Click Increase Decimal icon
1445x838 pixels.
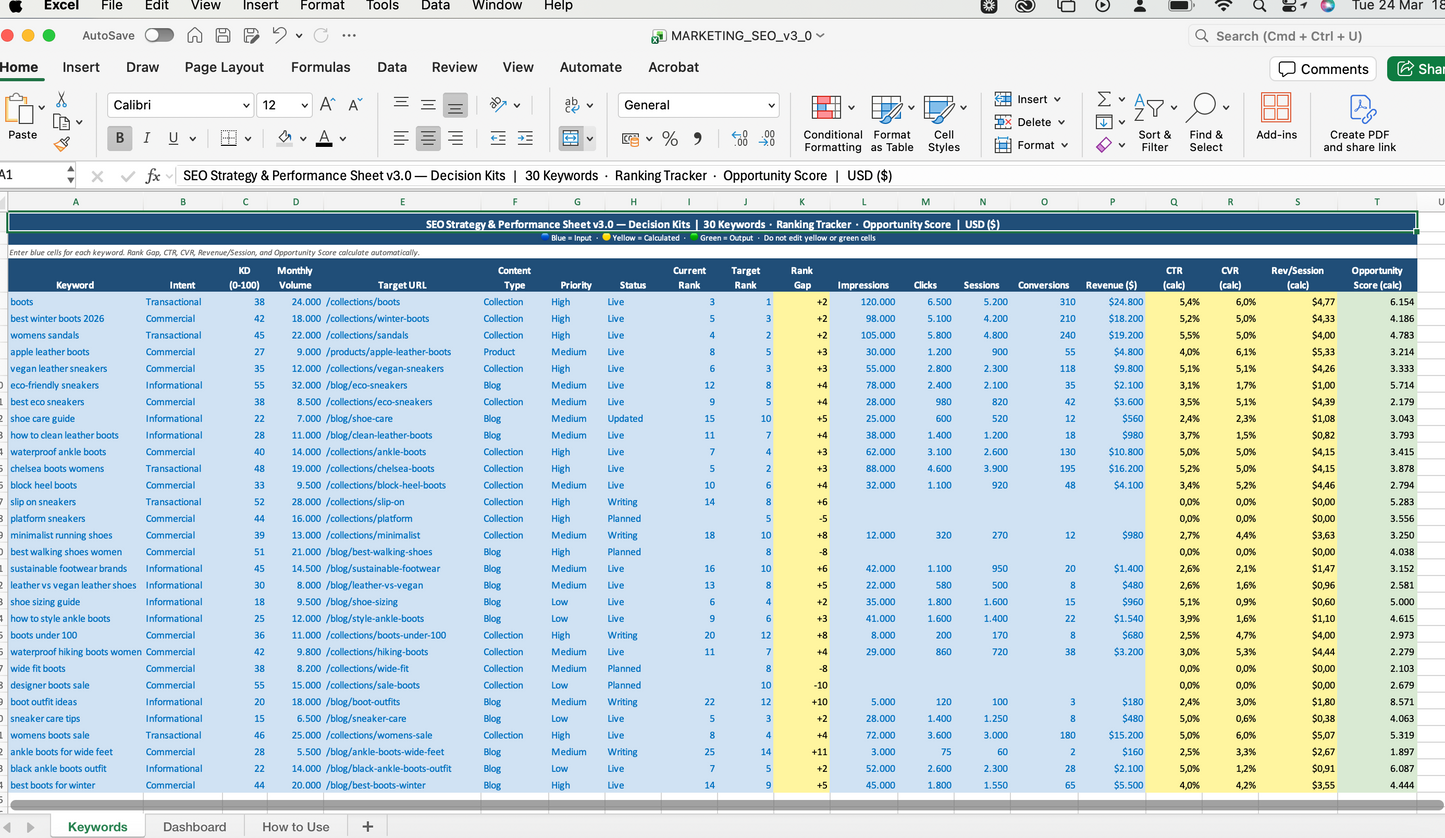pos(740,138)
